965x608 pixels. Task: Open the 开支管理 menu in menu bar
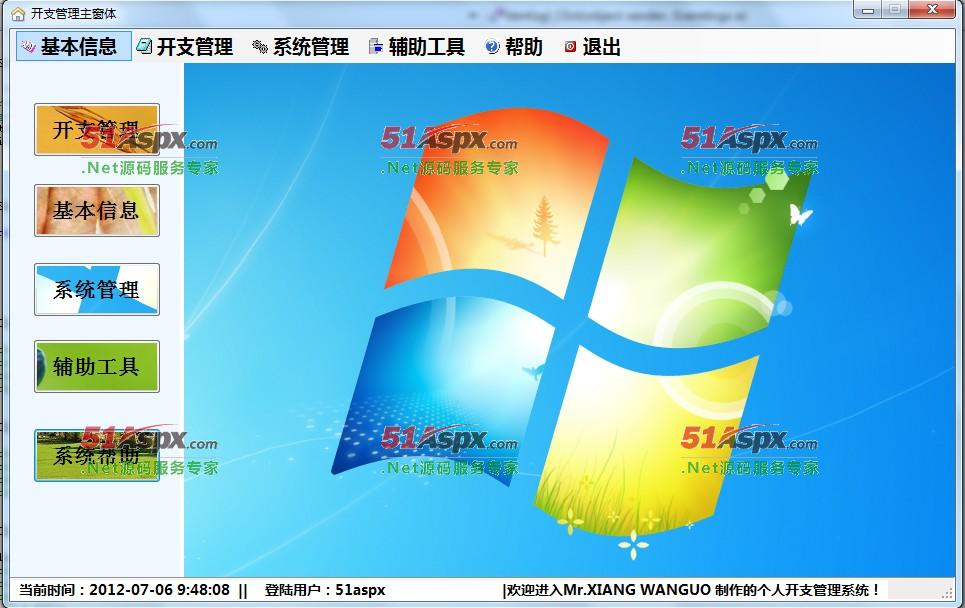(x=185, y=46)
